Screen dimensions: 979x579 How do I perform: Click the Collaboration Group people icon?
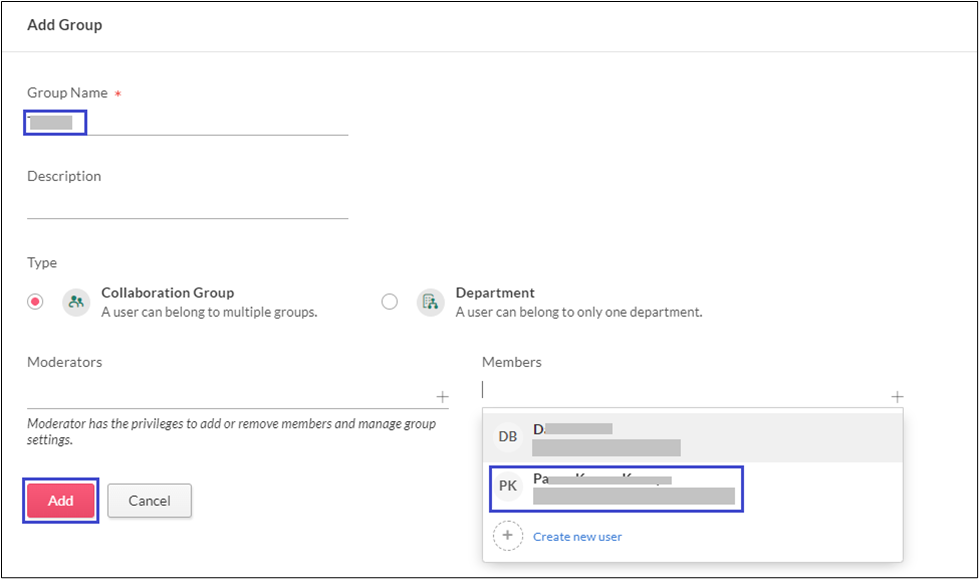coord(76,302)
